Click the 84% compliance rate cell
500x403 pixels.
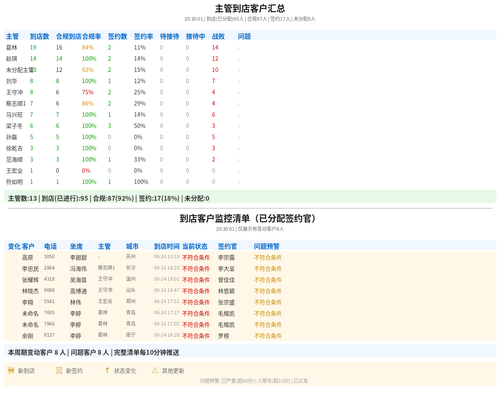[88, 47]
